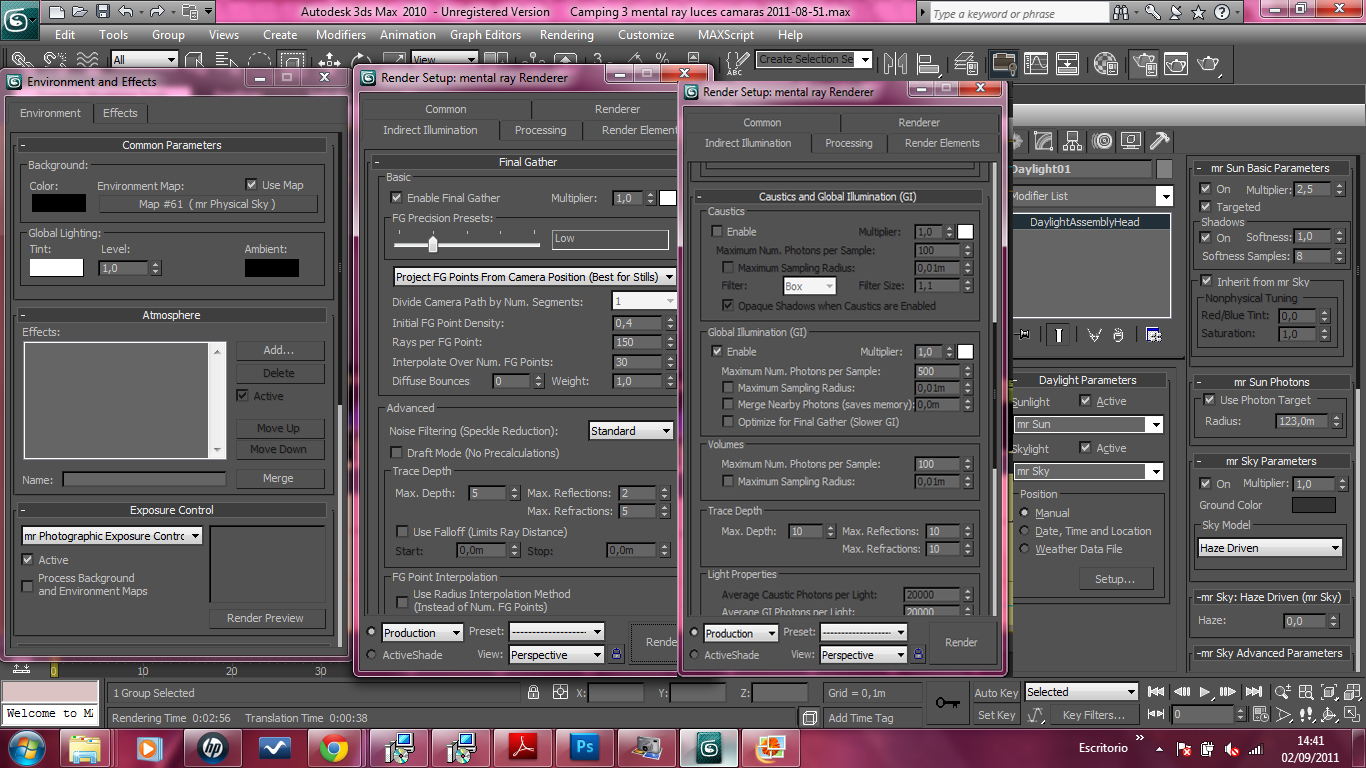Check Optimize for Final Gather (Slower GI)
1366x768 pixels.
pyautogui.click(x=728, y=422)
